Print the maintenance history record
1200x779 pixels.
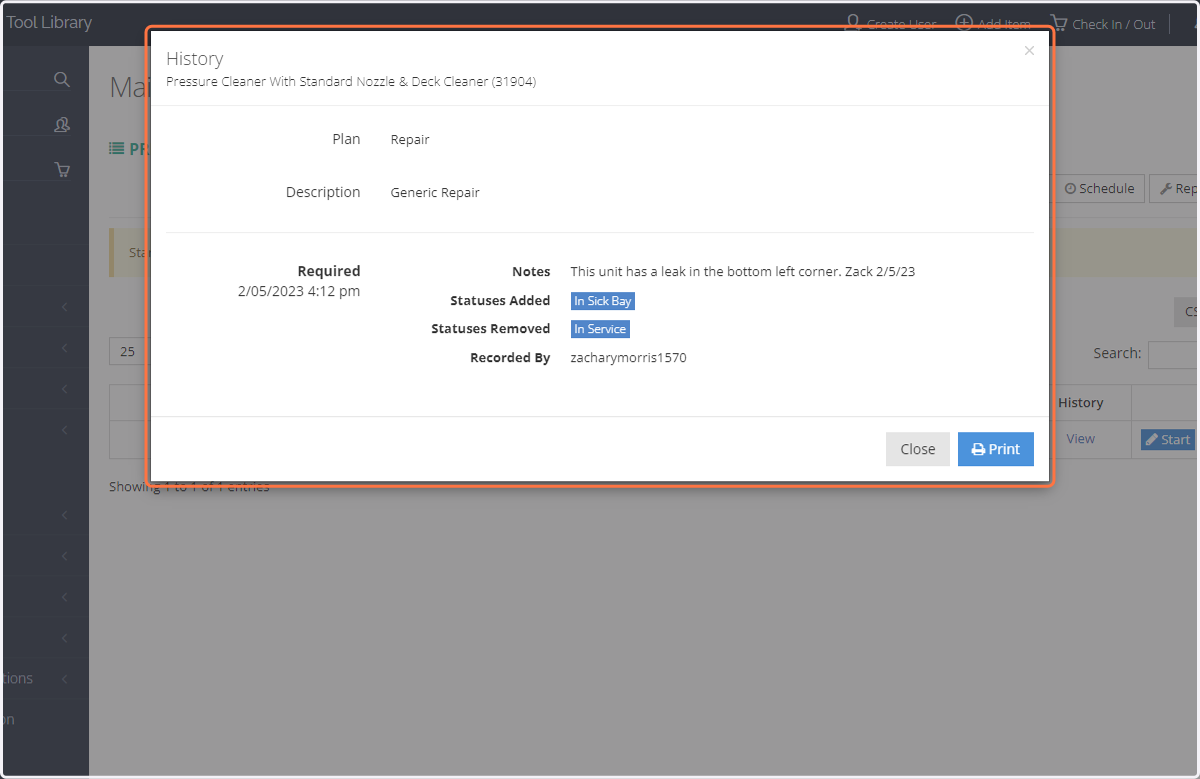[995, 449]
